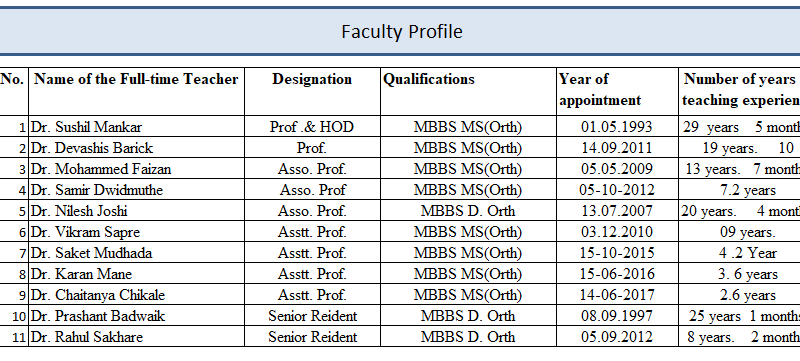Click Dr. Prashant Badwaik's Senior Reident designation
The image size is (800, 361).
(x=312, y=316)
